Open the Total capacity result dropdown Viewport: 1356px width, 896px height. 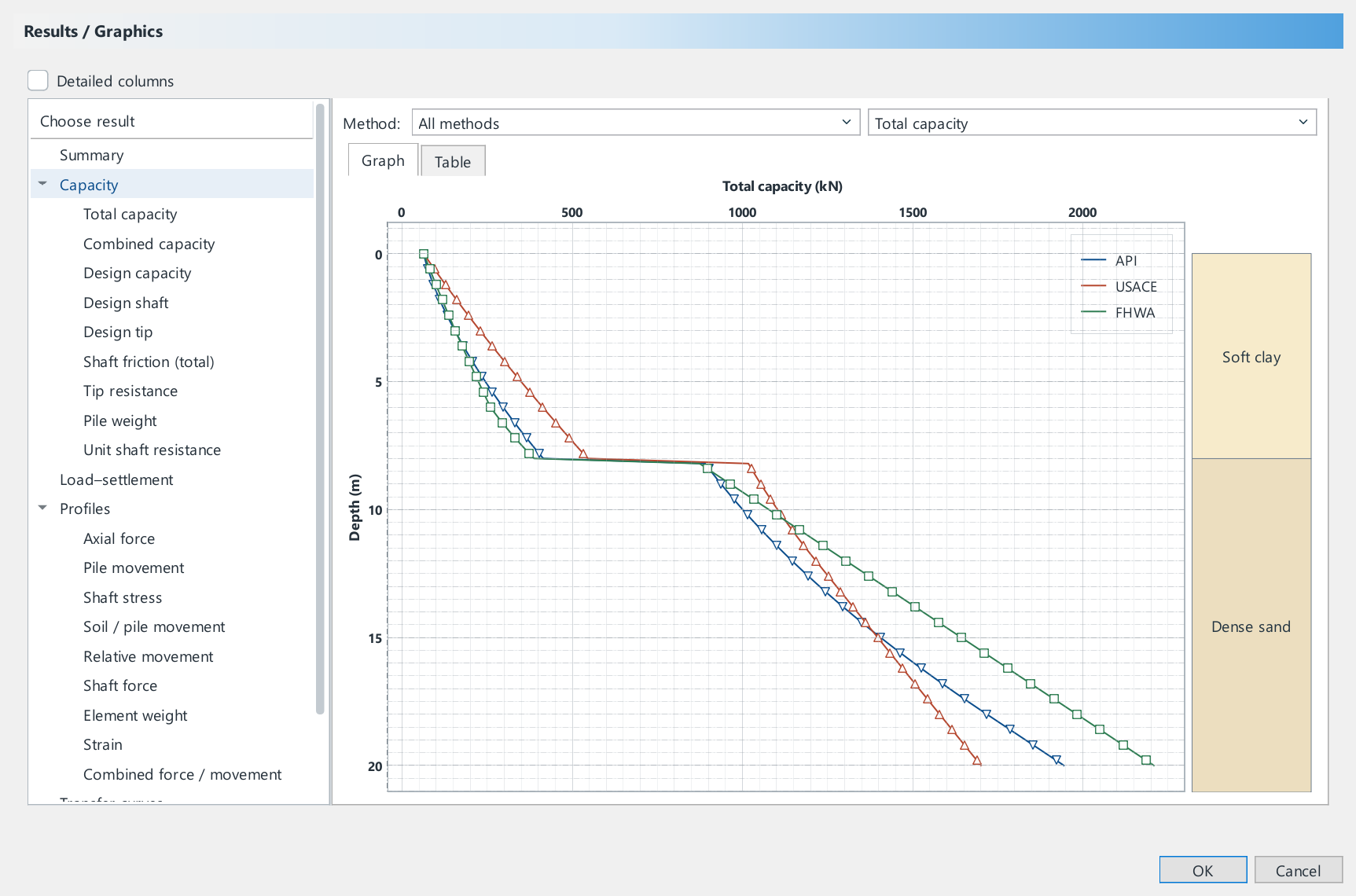[1092, 123]
